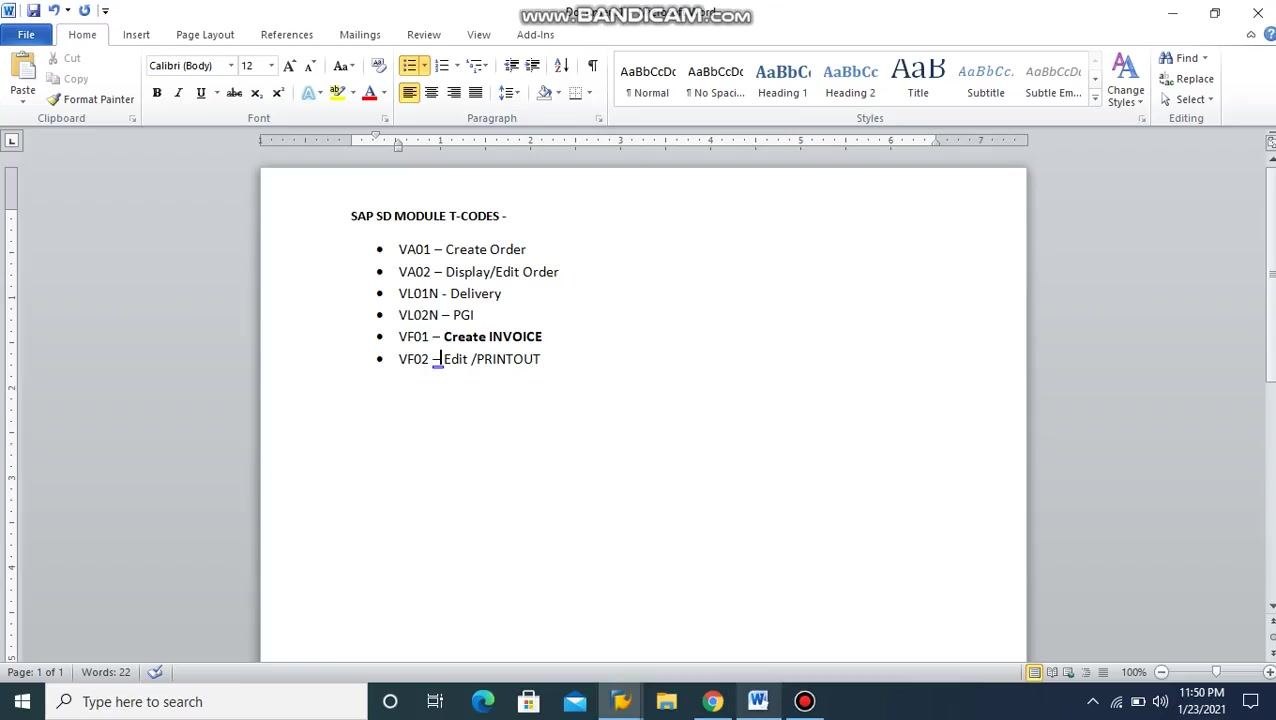The image size is (1276, 720).
Task: Click the Multilevel list icon
Action: pyautogui.click(x=475, y=66)
